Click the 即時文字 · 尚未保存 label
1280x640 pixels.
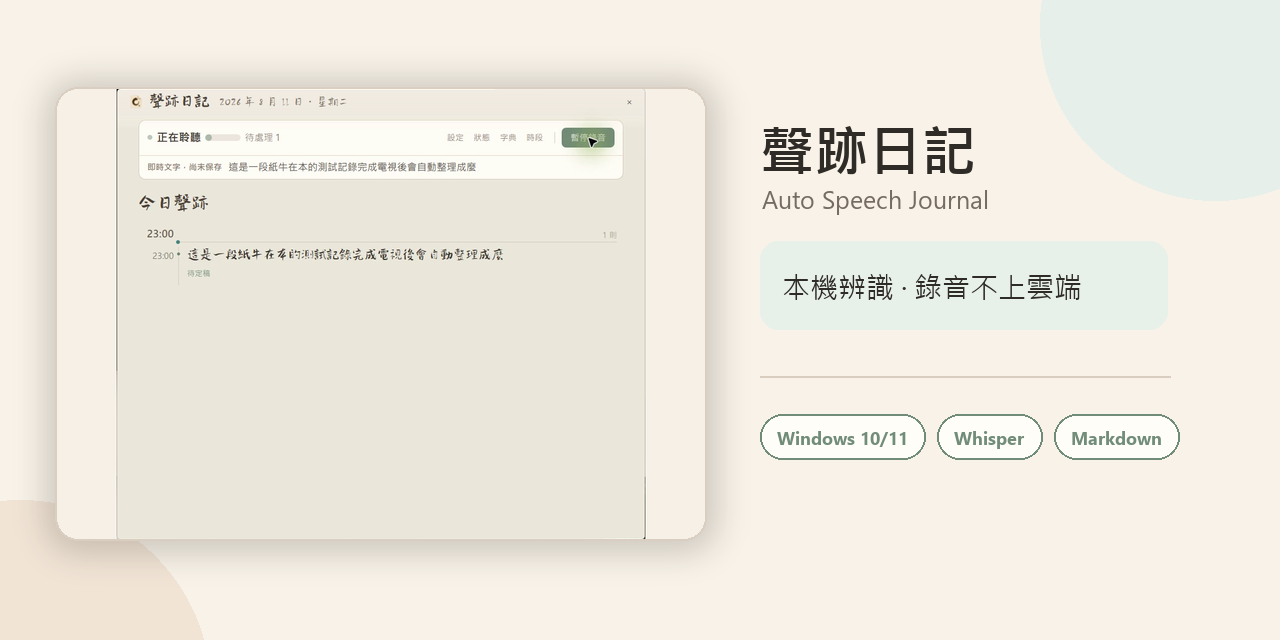tap(185, 167)
